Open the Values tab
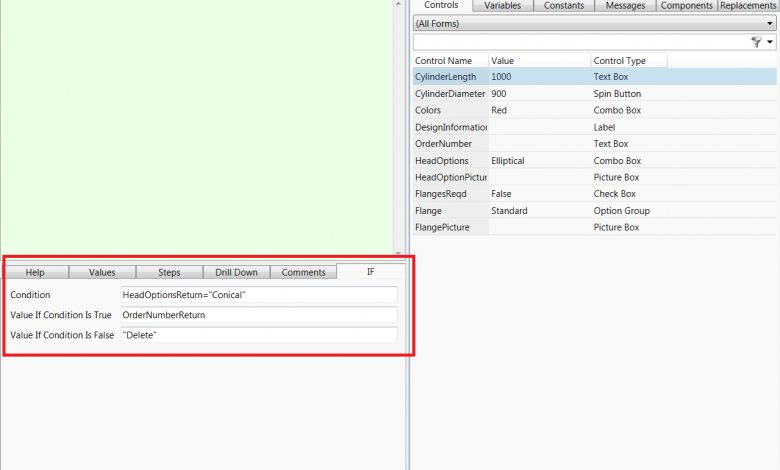The height and width of the screenshot is (470, 780). click(x=102, y=272)
